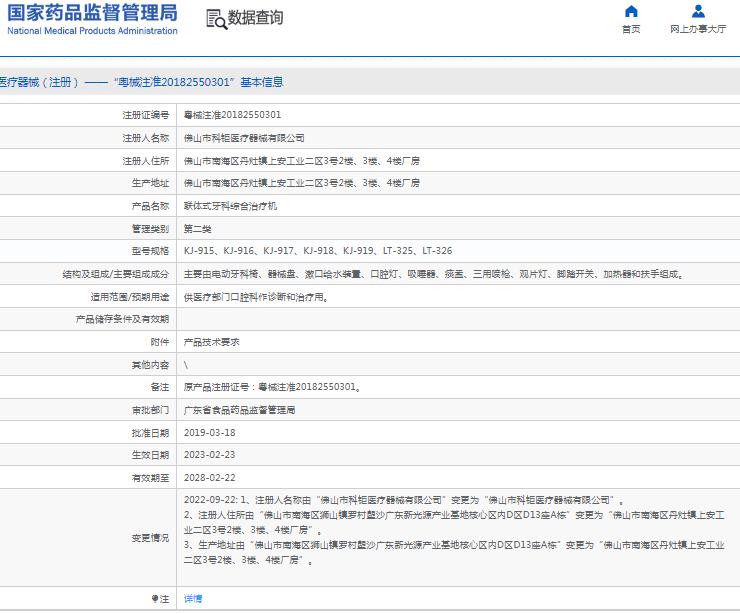Click the 生效日期 row label
Screen dimensions: 740x614
tap(150, 454)
